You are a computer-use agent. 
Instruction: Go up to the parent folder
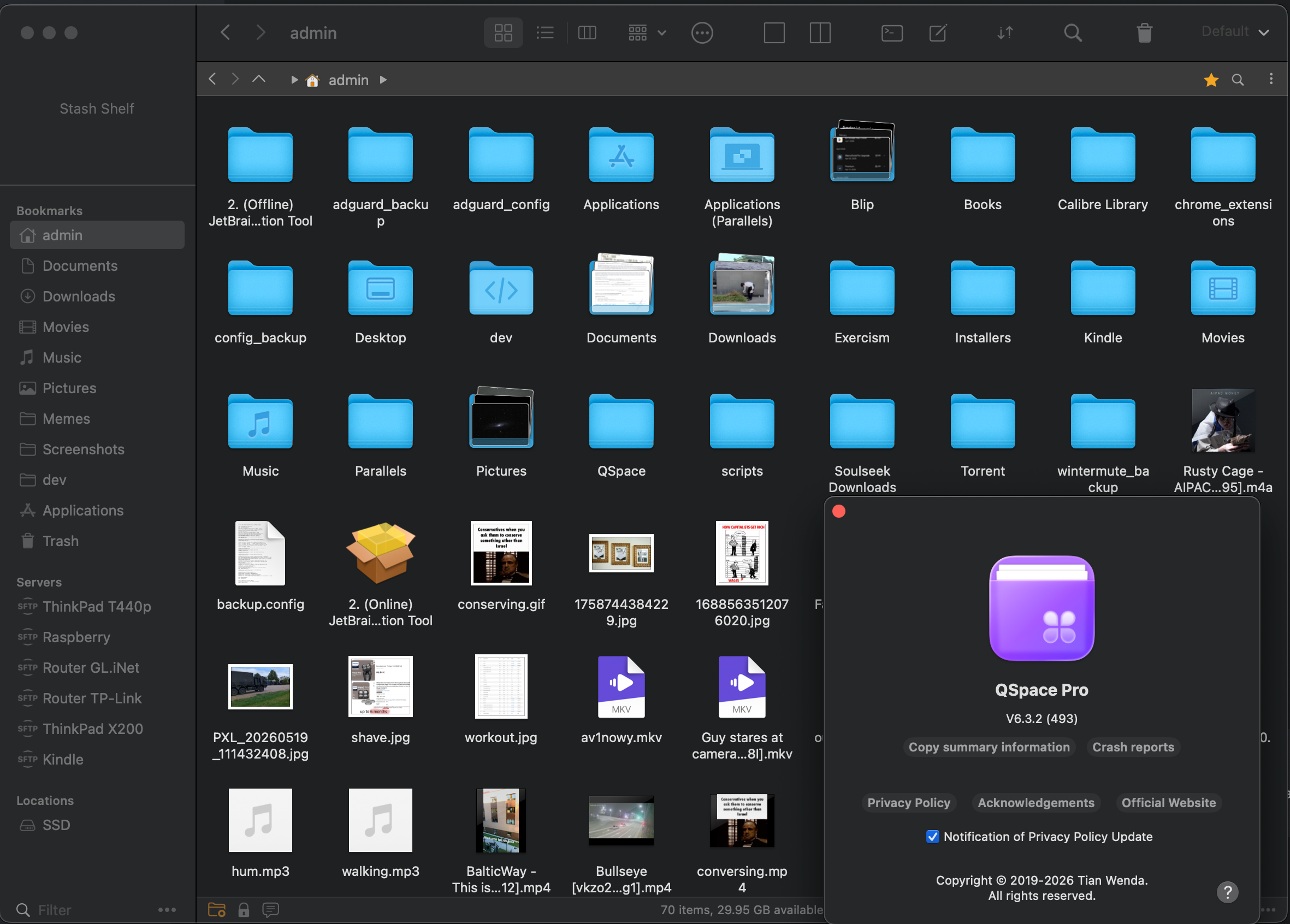click(259, 79)
